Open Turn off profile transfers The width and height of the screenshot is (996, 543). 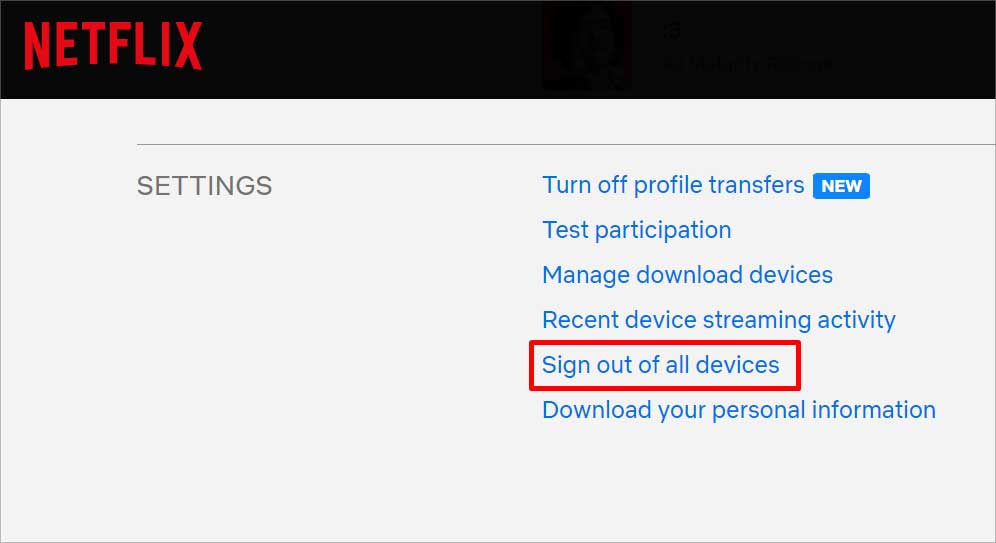(x=673, y=185)
